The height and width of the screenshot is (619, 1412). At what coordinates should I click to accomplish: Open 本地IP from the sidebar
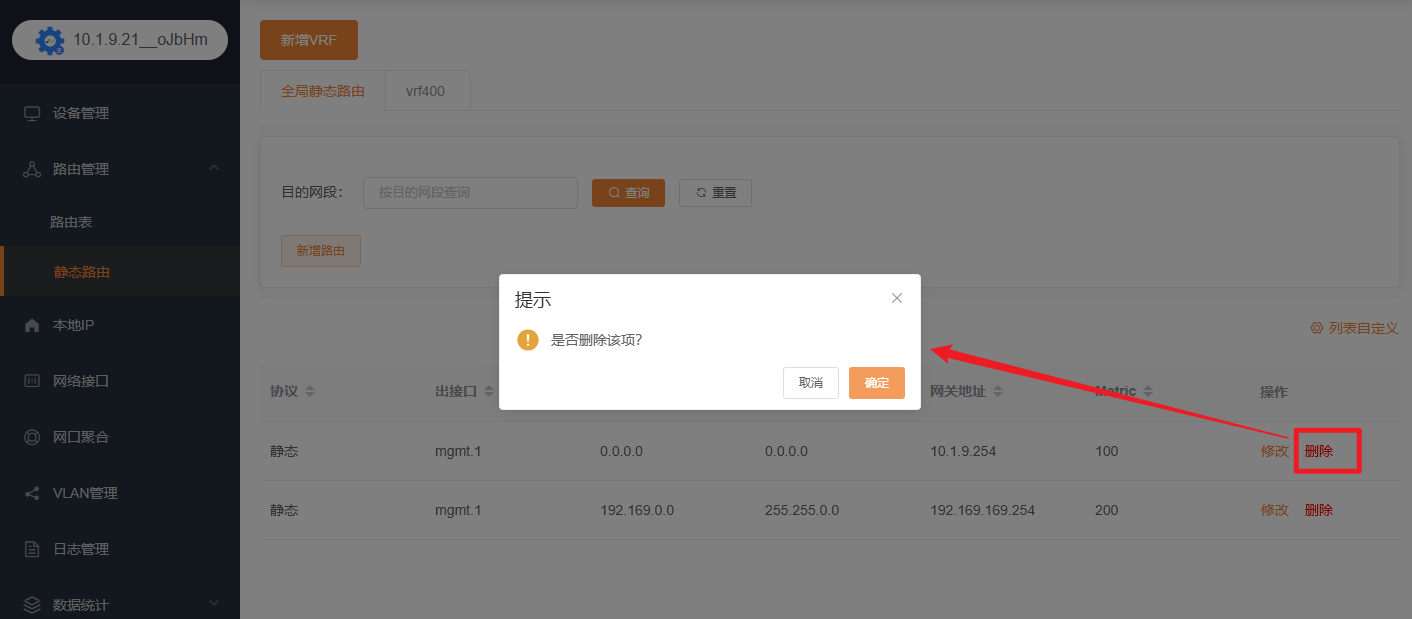tap(73, 325)
